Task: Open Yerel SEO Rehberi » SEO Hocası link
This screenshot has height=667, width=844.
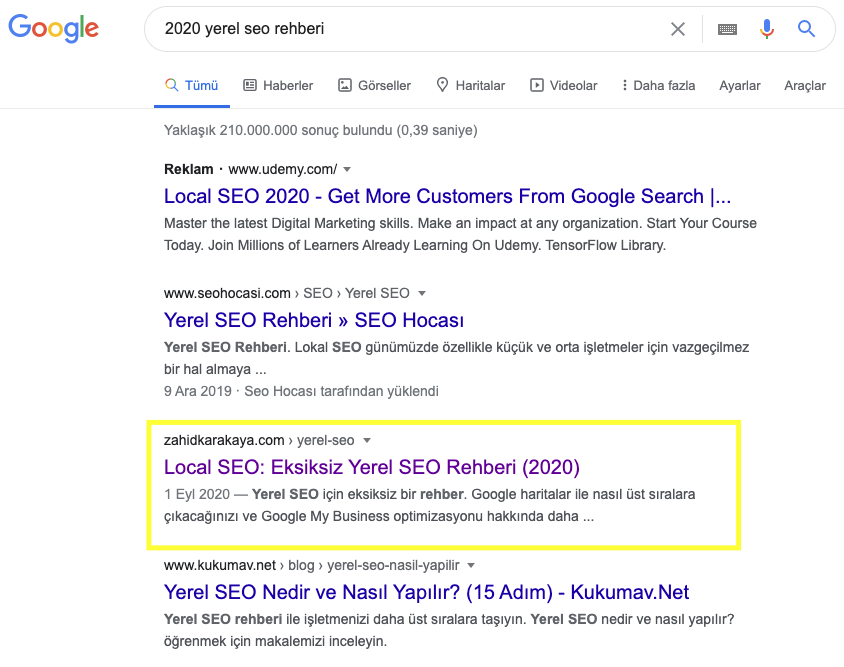Action: (x=314, y=320)
